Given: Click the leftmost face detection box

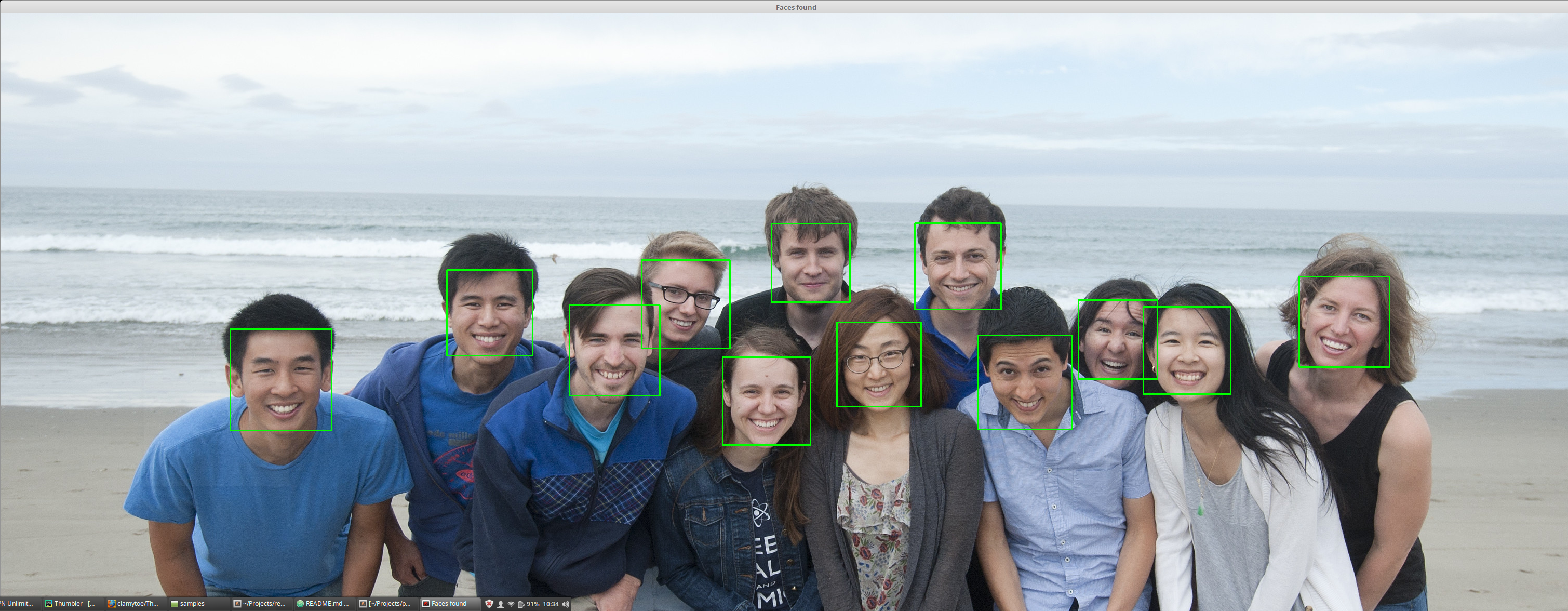Looking at the screenshot, I should (280, 379).
